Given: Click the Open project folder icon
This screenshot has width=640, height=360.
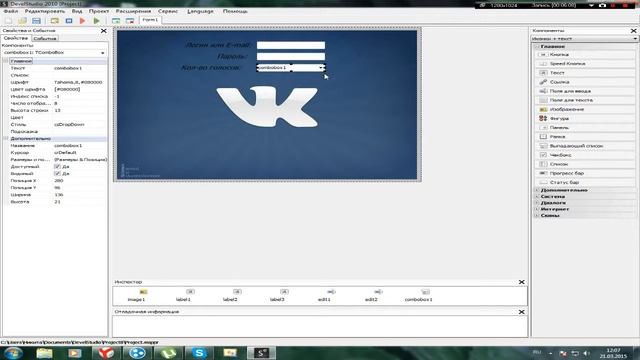Looking at the screenshot, I should (22, 20).
